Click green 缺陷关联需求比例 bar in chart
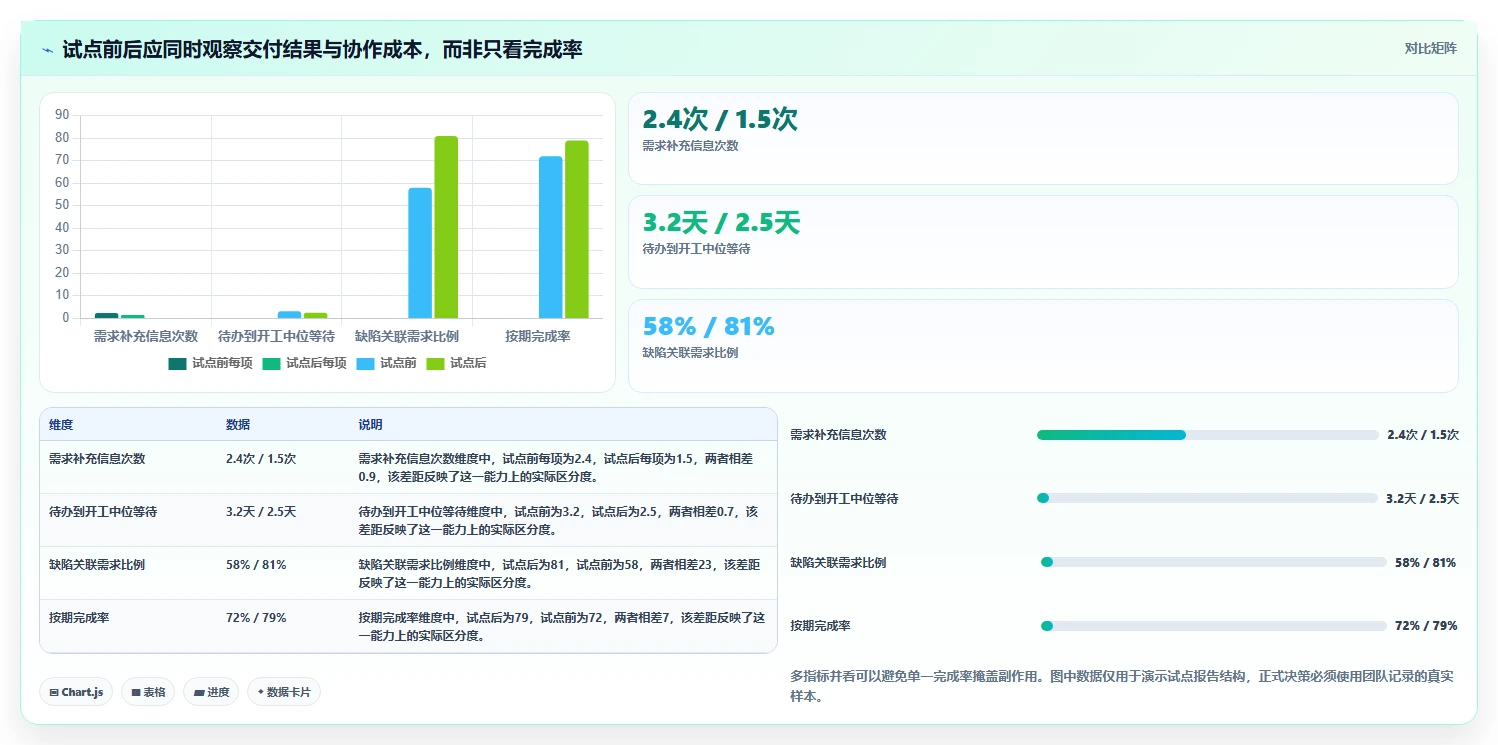1498x745 pixels. click(x=446, y=227)
